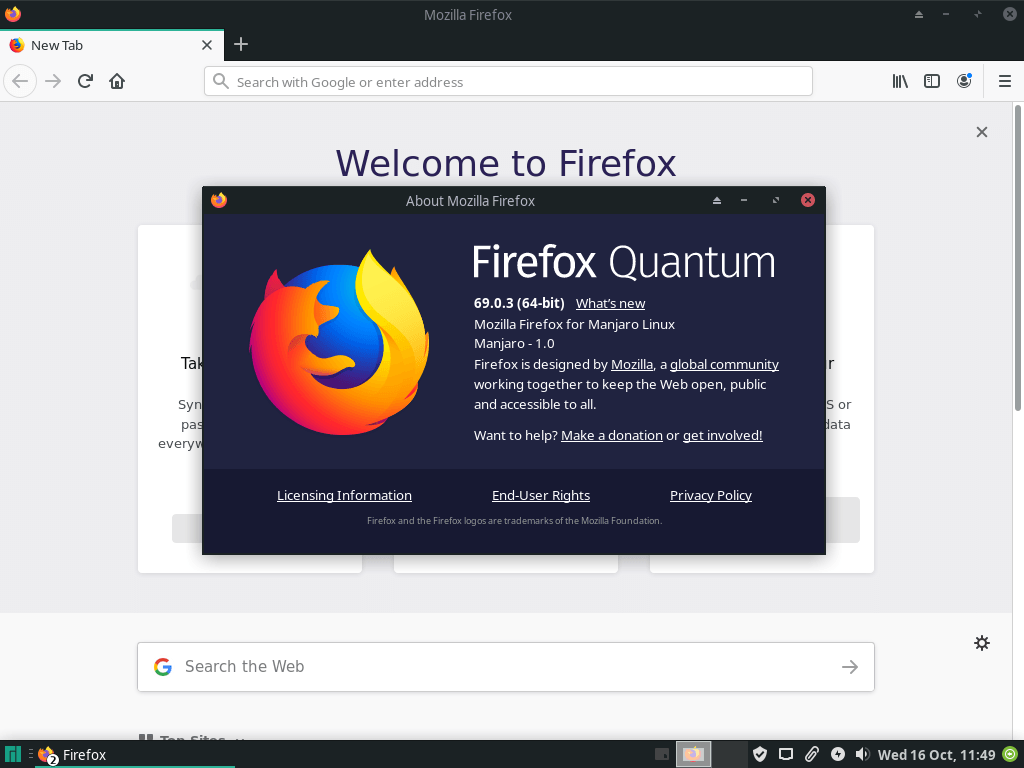Click the volume speaker tray icon
Screen dimensions: 1024x768
point(862,755)
